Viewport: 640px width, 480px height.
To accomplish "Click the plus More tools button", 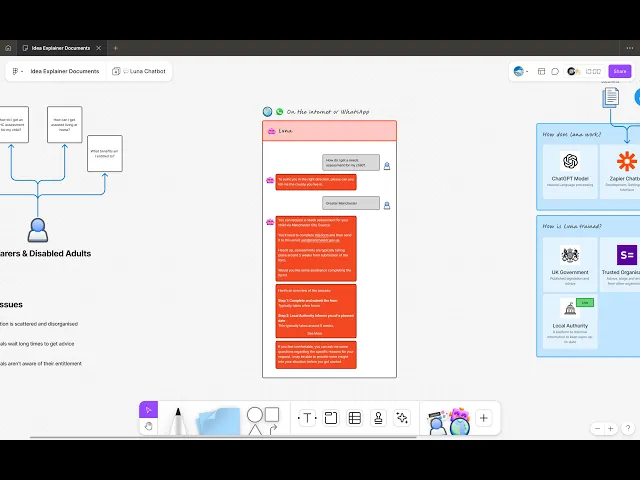I will 484,418.
